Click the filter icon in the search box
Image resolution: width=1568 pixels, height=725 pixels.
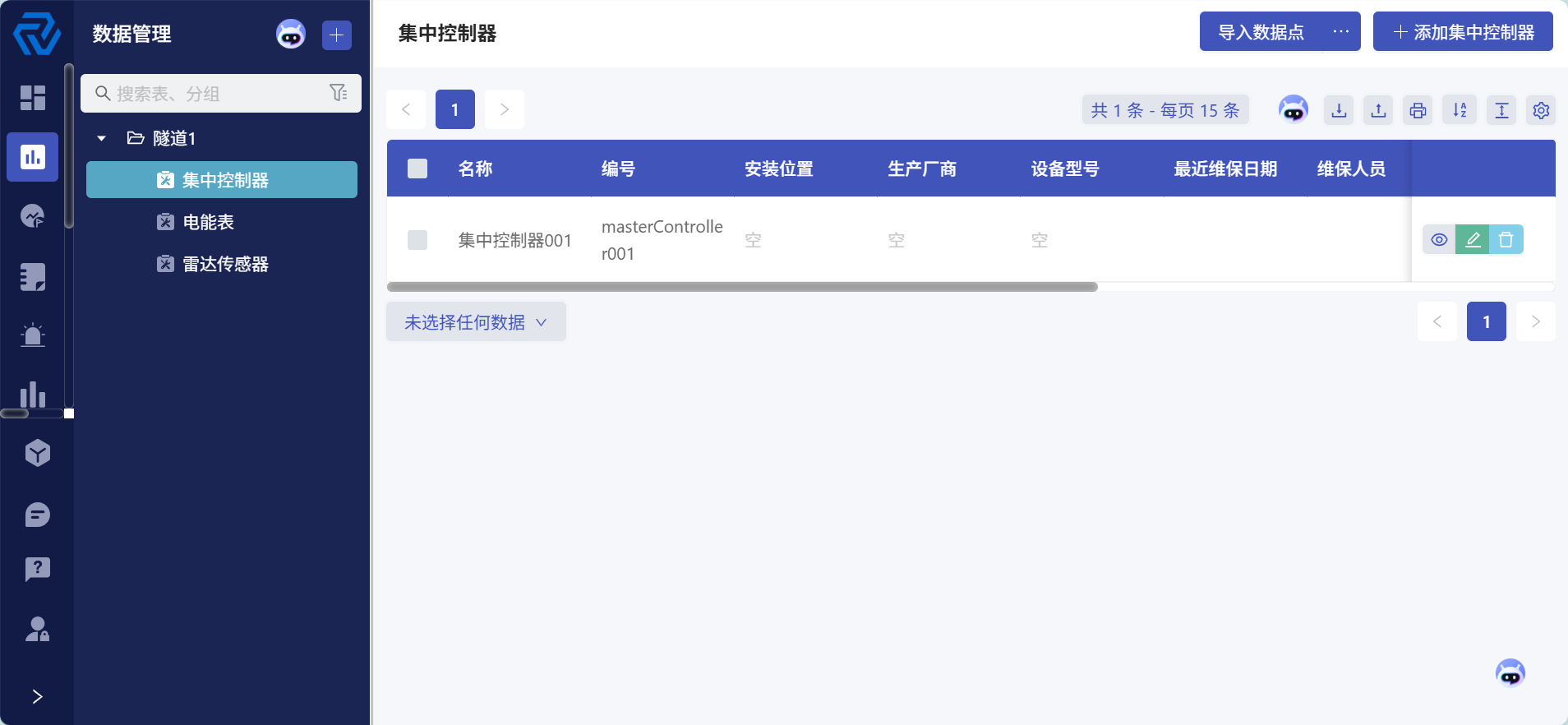339,93
